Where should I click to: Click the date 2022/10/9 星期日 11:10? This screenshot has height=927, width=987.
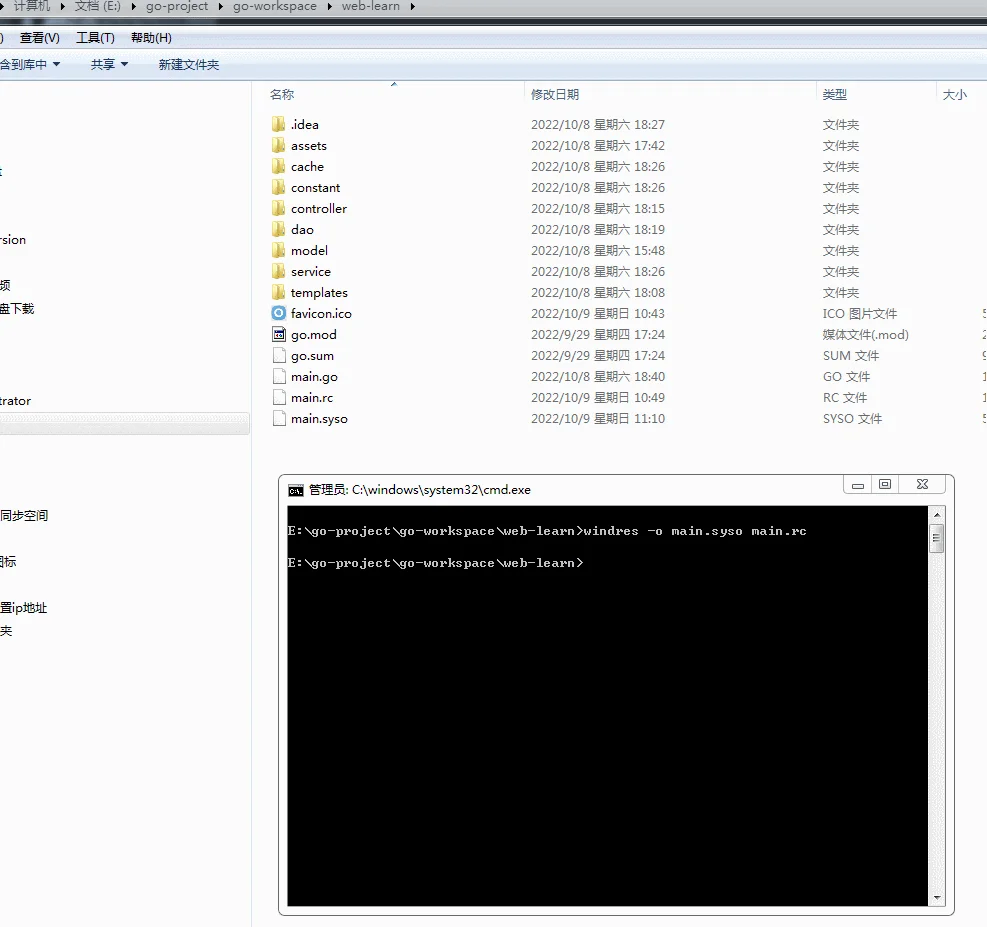tap(597, 419)
